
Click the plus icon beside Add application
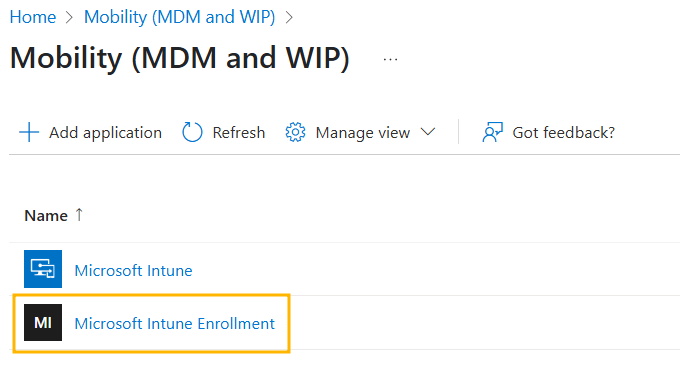tap(29, 132)
